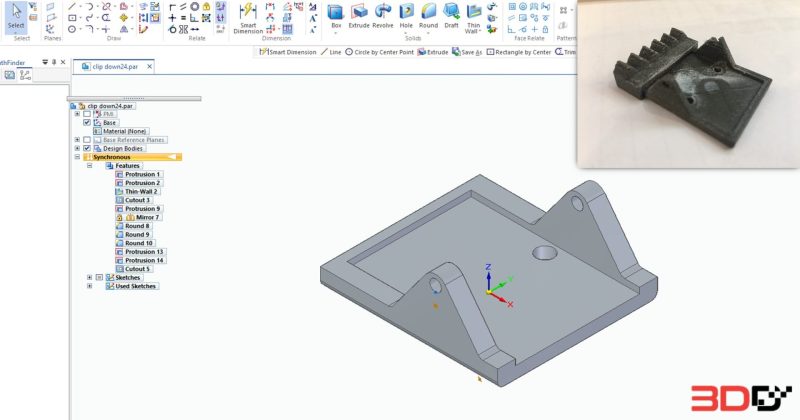Enable the Base Reference Planes checkbox

point(87,140)
